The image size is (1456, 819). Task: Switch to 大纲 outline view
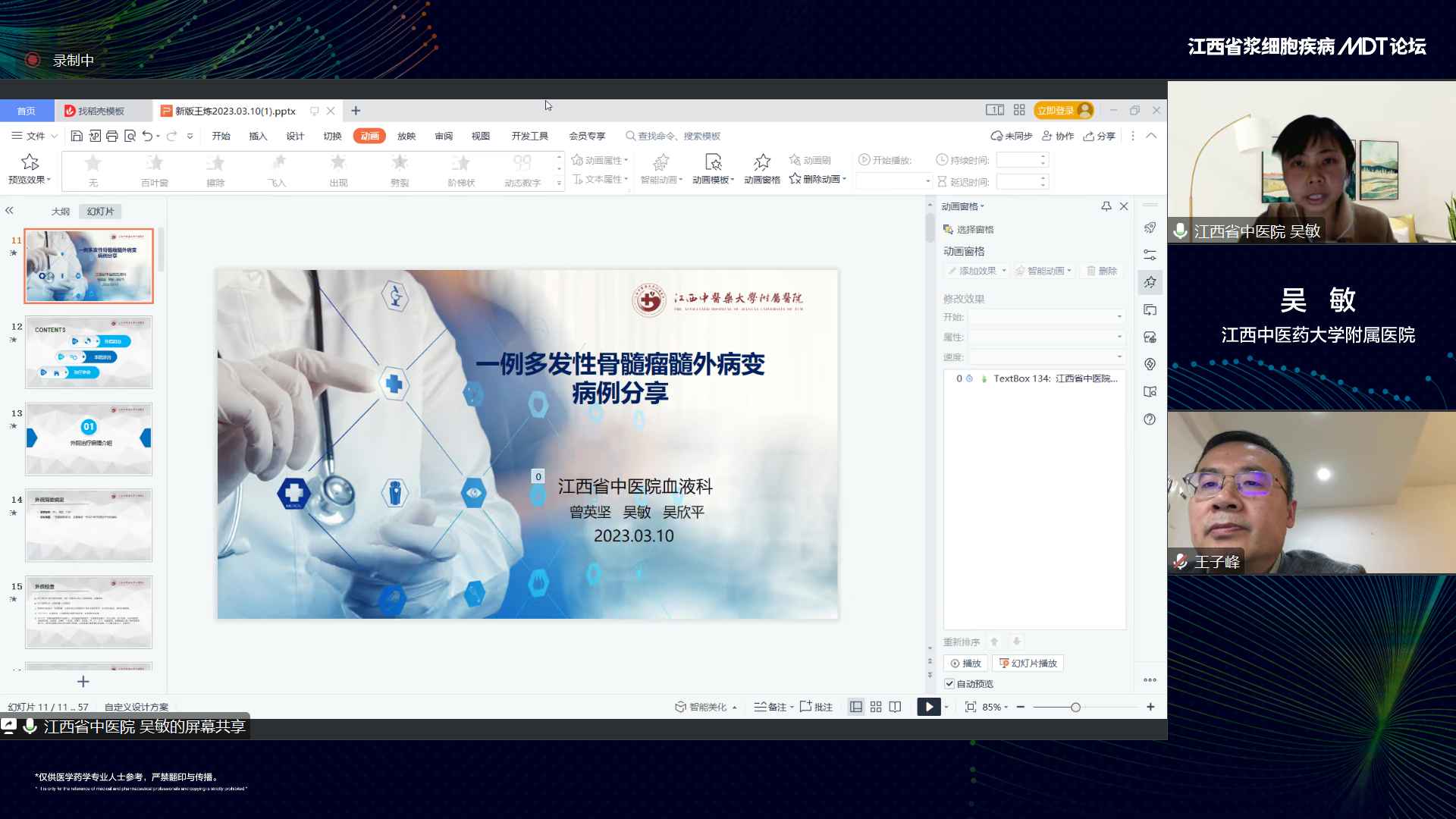coord(61,212)
